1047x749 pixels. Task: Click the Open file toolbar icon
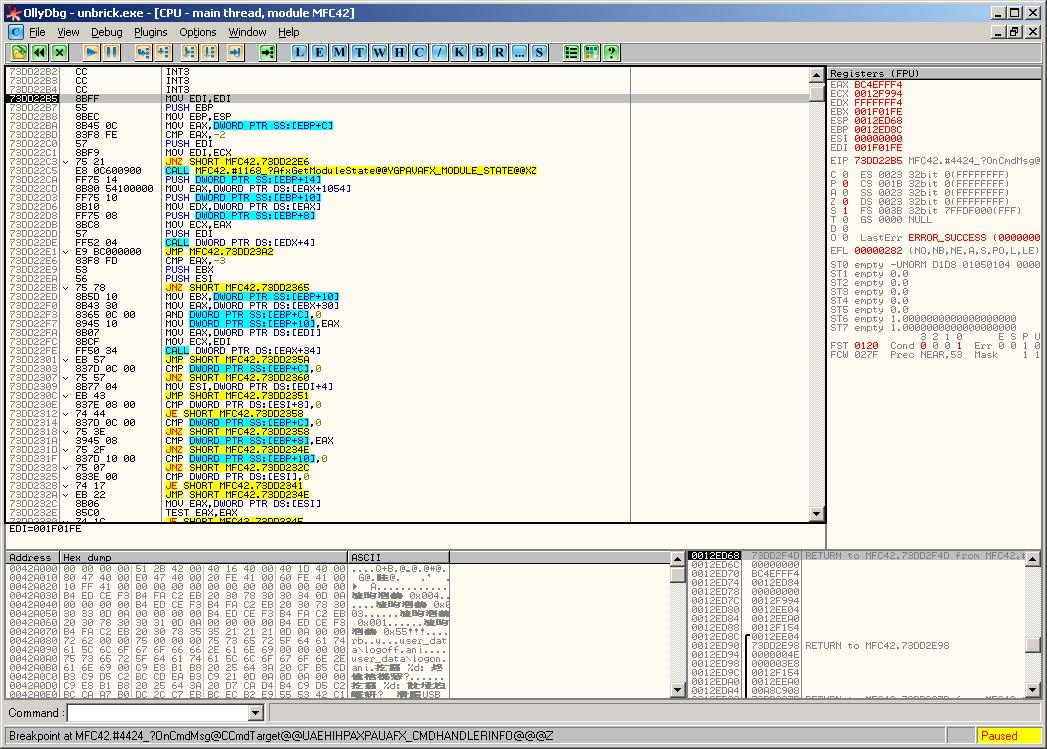point(19,53)
